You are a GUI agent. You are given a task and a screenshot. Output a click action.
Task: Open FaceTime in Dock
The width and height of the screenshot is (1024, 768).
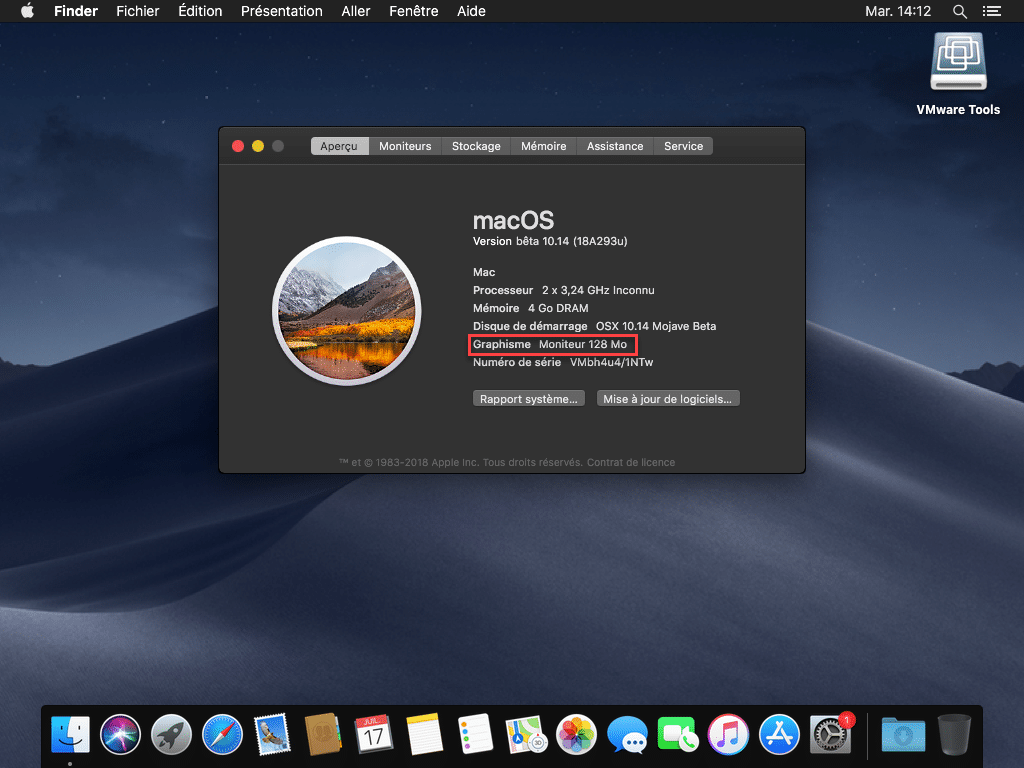tap(677, 734)
